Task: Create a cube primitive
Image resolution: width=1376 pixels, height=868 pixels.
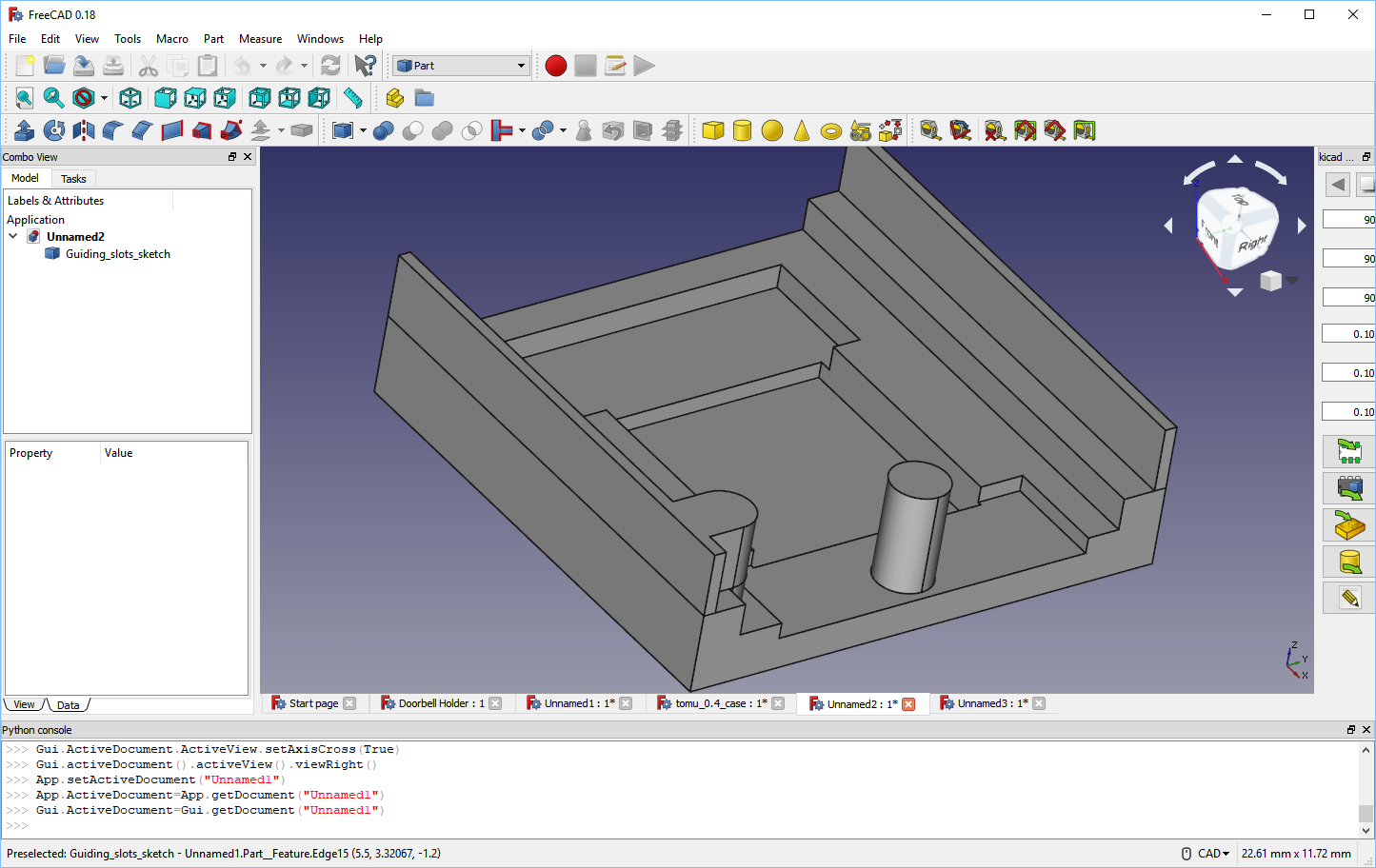Action: click(711, 130)
